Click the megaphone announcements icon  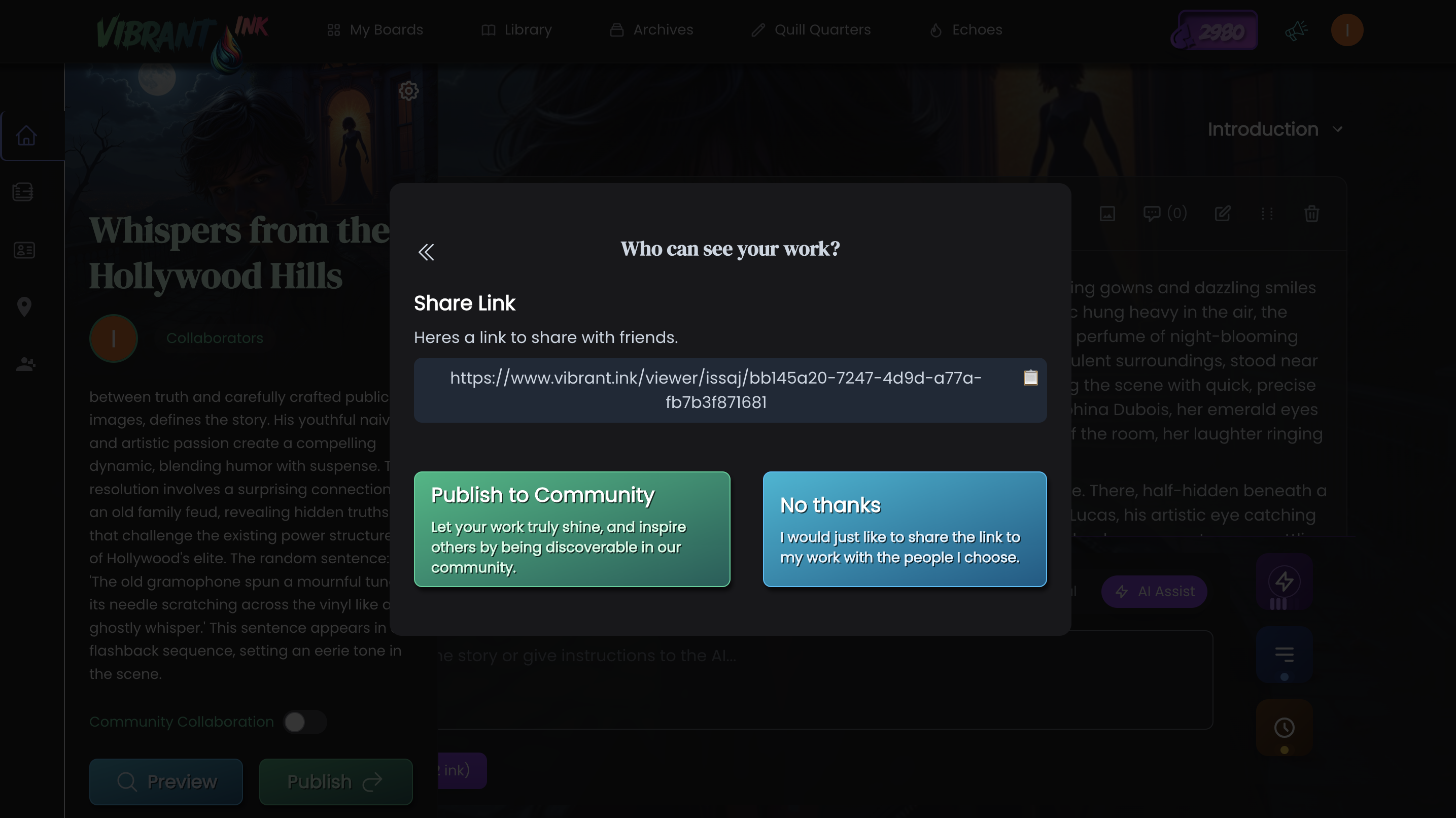coord(1296,30)
